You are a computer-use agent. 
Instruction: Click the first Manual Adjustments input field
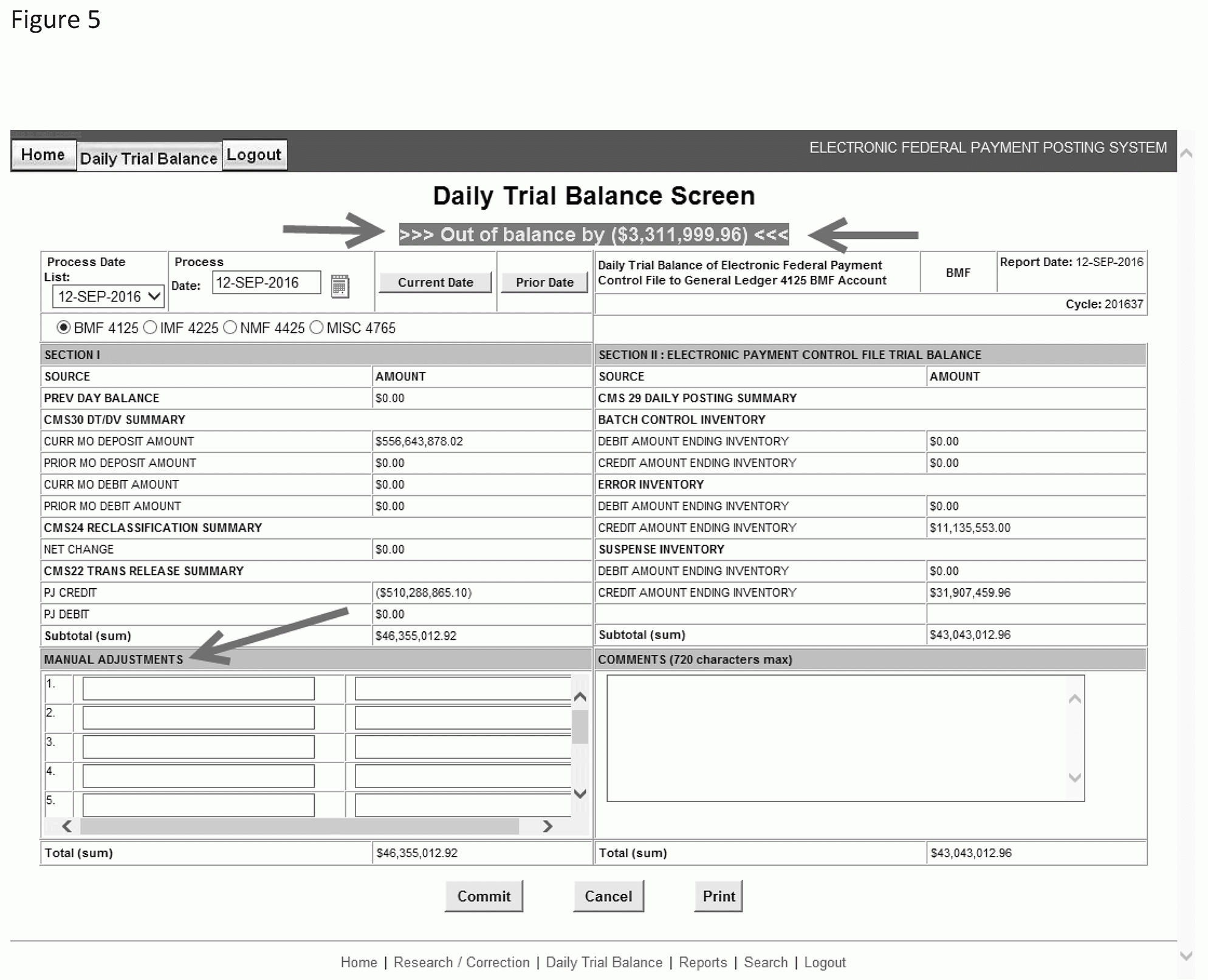pyautogui.click(x=197, y=688)
